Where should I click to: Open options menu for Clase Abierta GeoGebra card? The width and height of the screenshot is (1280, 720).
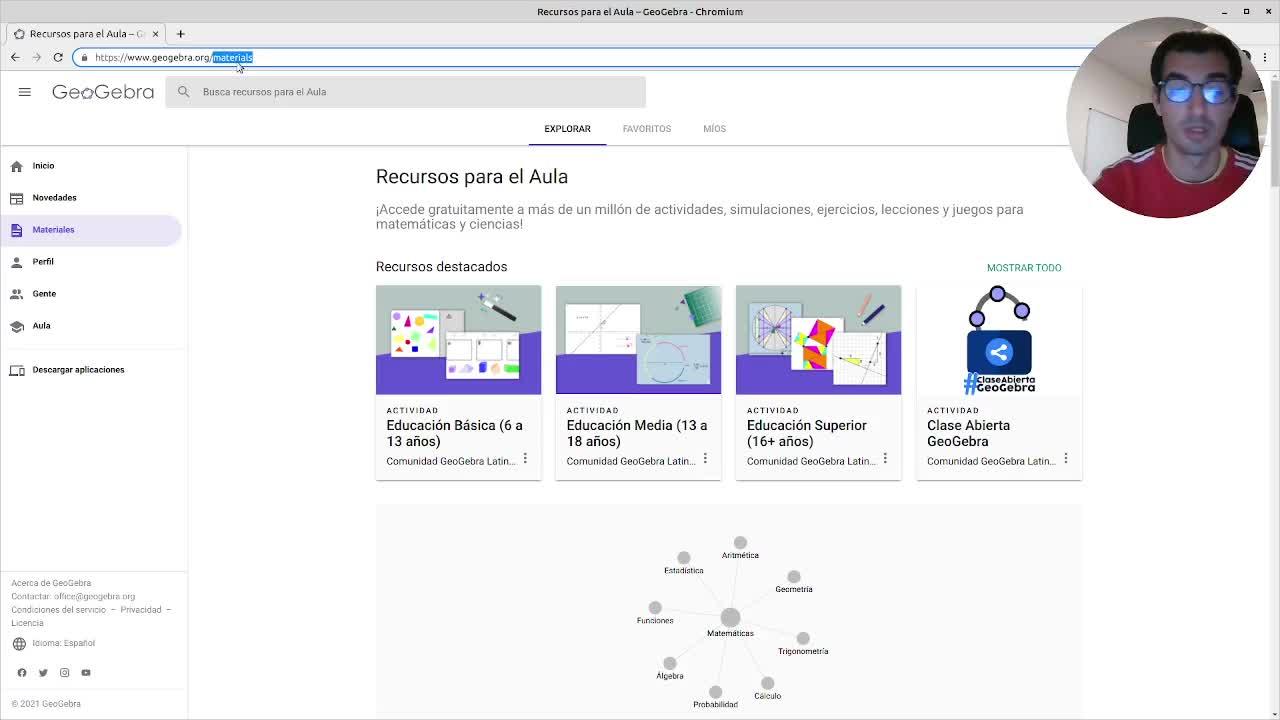(1065, 459)
